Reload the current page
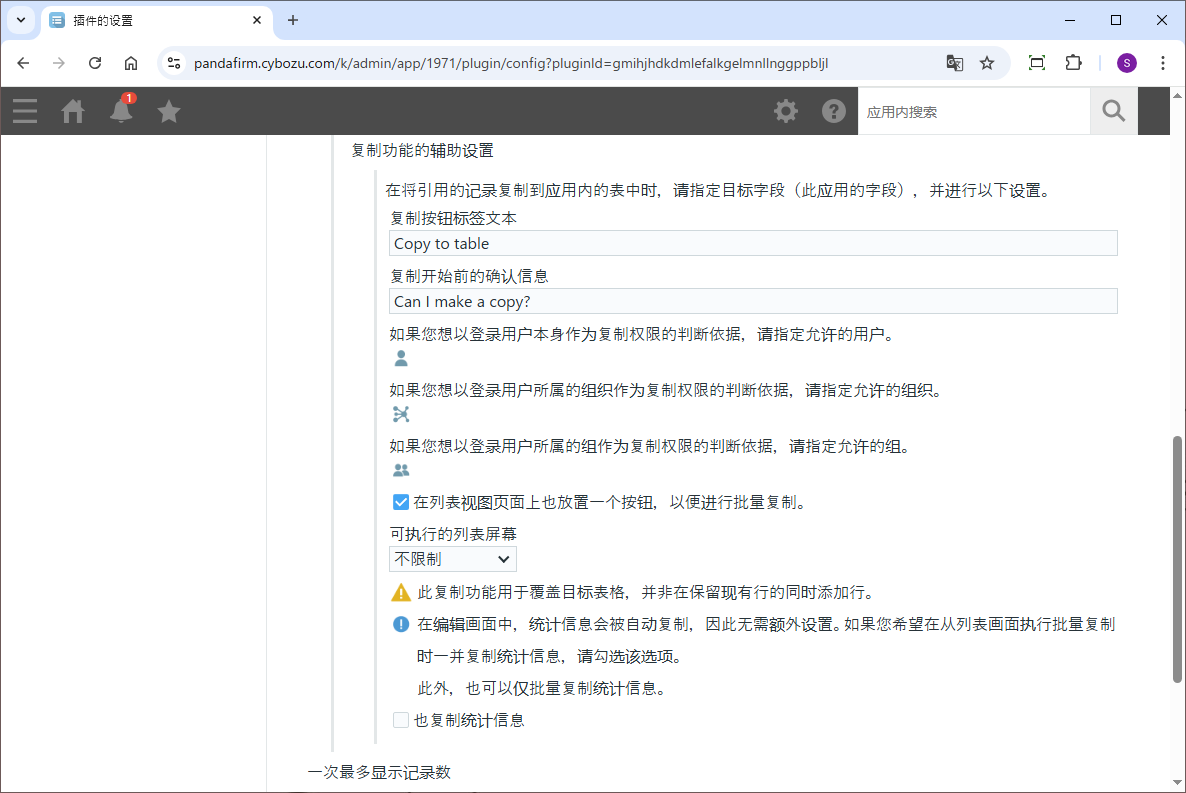This screenshot has width=1186, height=793. (95, 63)
